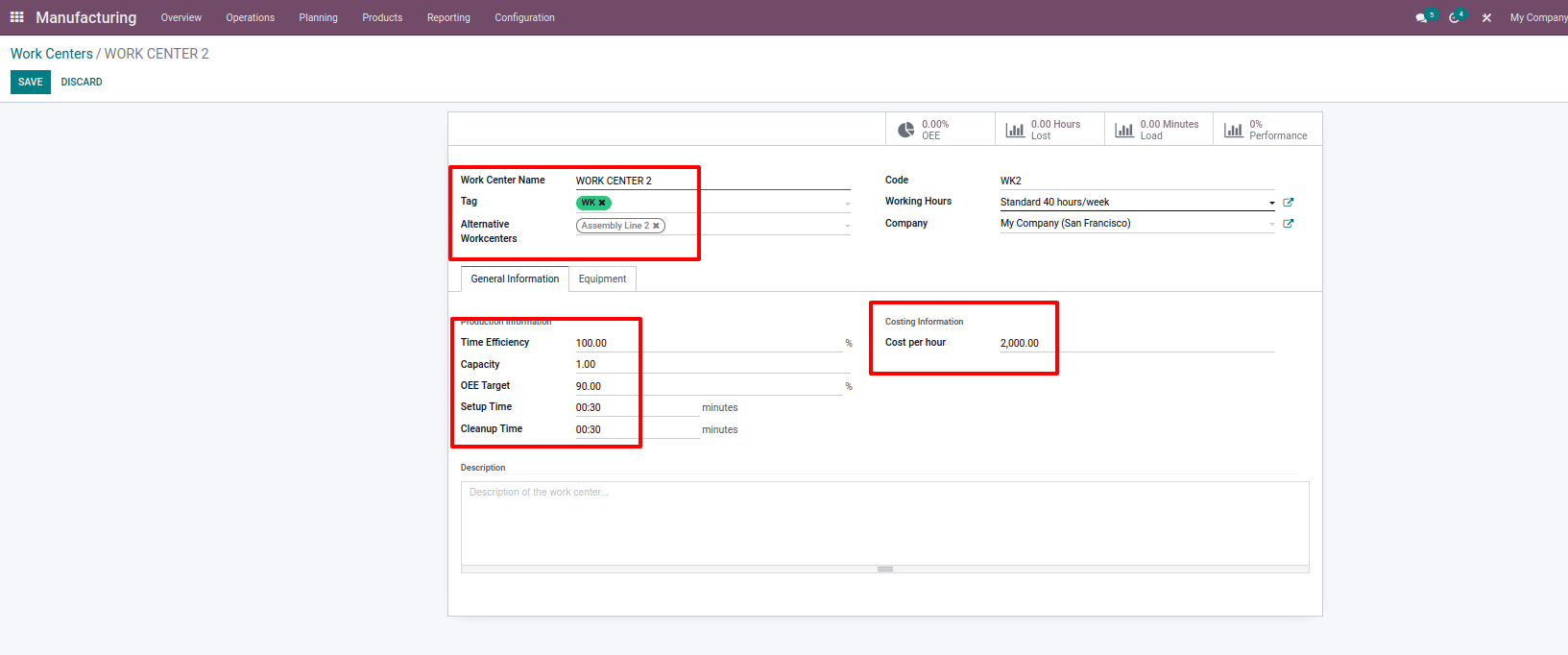Click the debug tools cross icon
The image size is (1568, 655).
pyautogui.click(x=1486, y=17)
